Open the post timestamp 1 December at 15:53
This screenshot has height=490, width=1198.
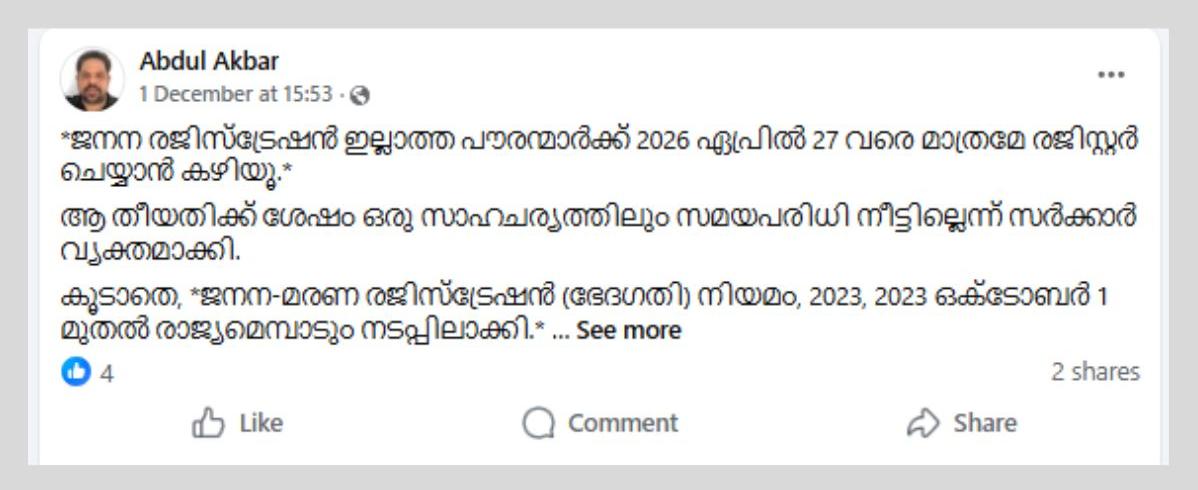[235, 94]
